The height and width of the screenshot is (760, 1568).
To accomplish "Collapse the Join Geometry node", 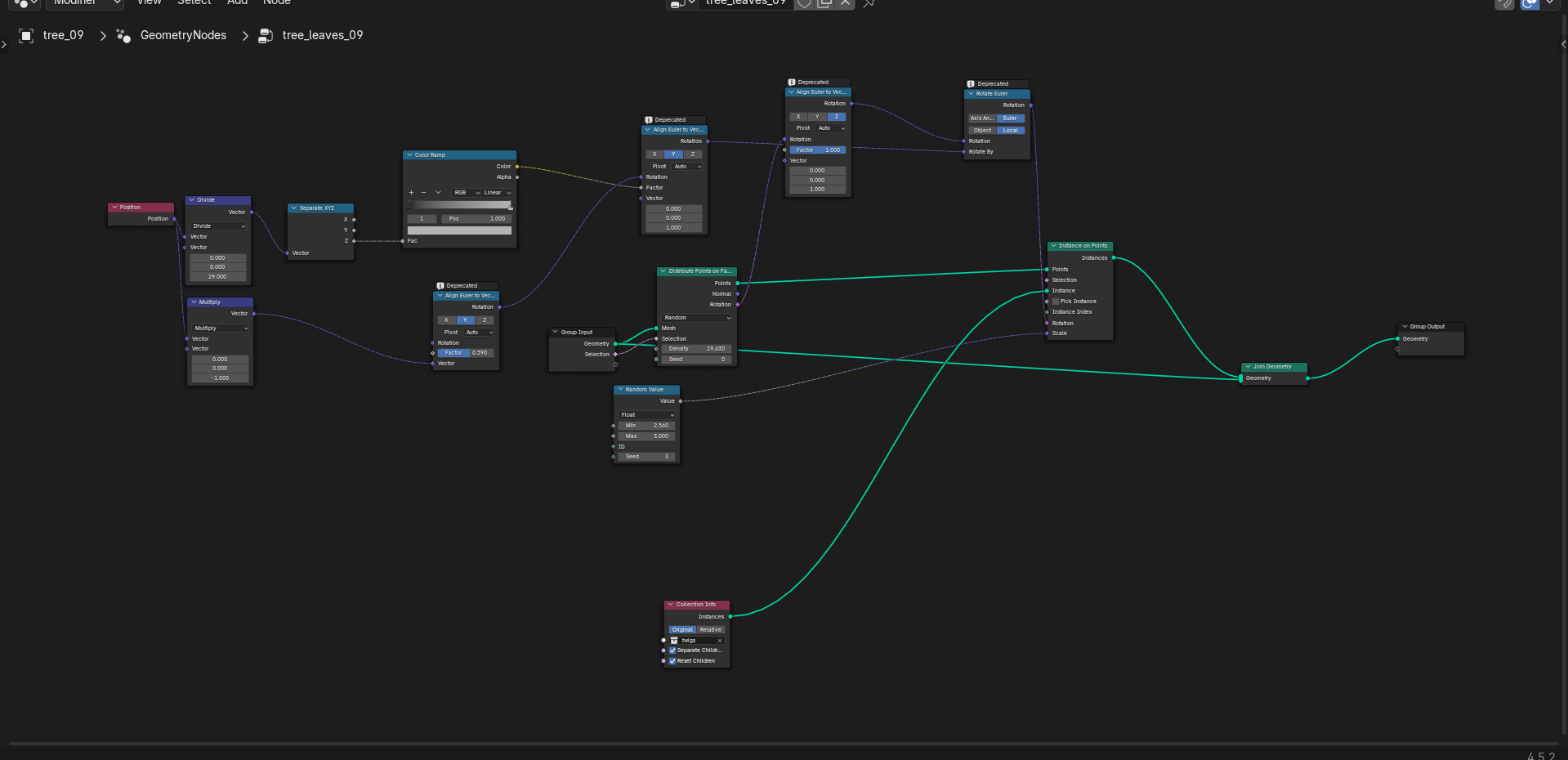I will tap(1248, 367).
